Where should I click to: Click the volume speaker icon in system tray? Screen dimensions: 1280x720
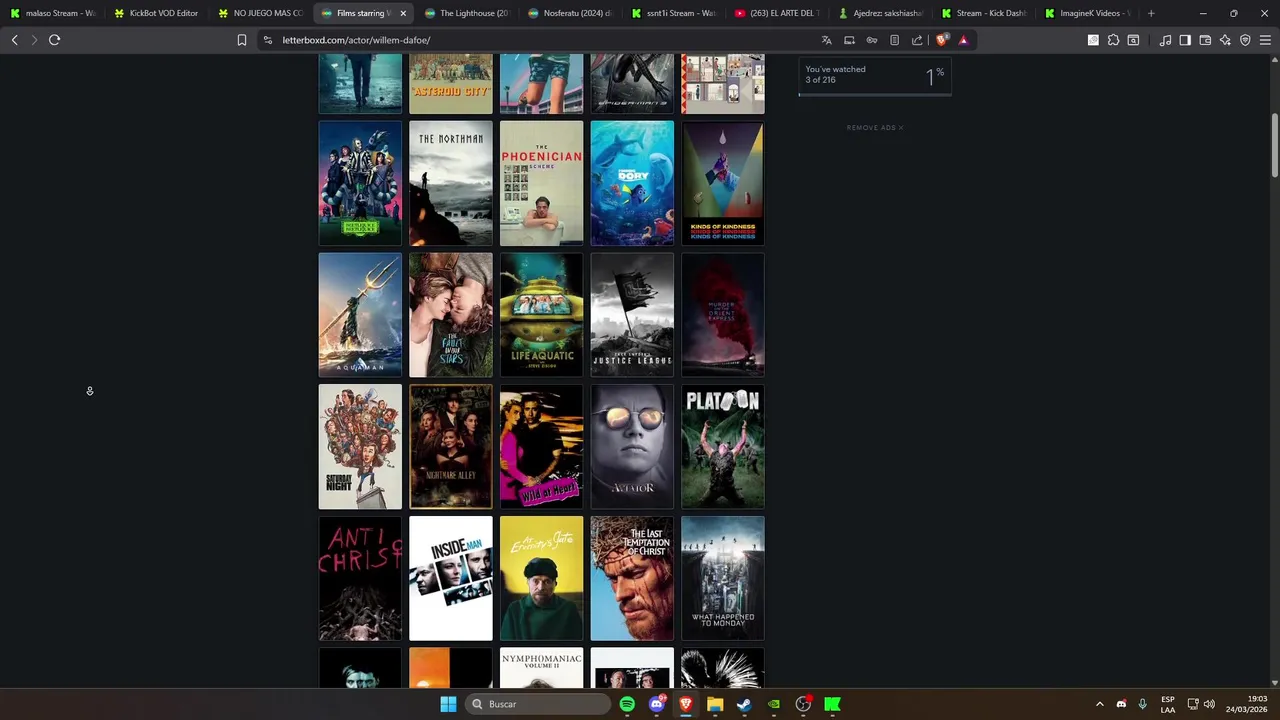pyautogui.click(x=1209, y=704)
